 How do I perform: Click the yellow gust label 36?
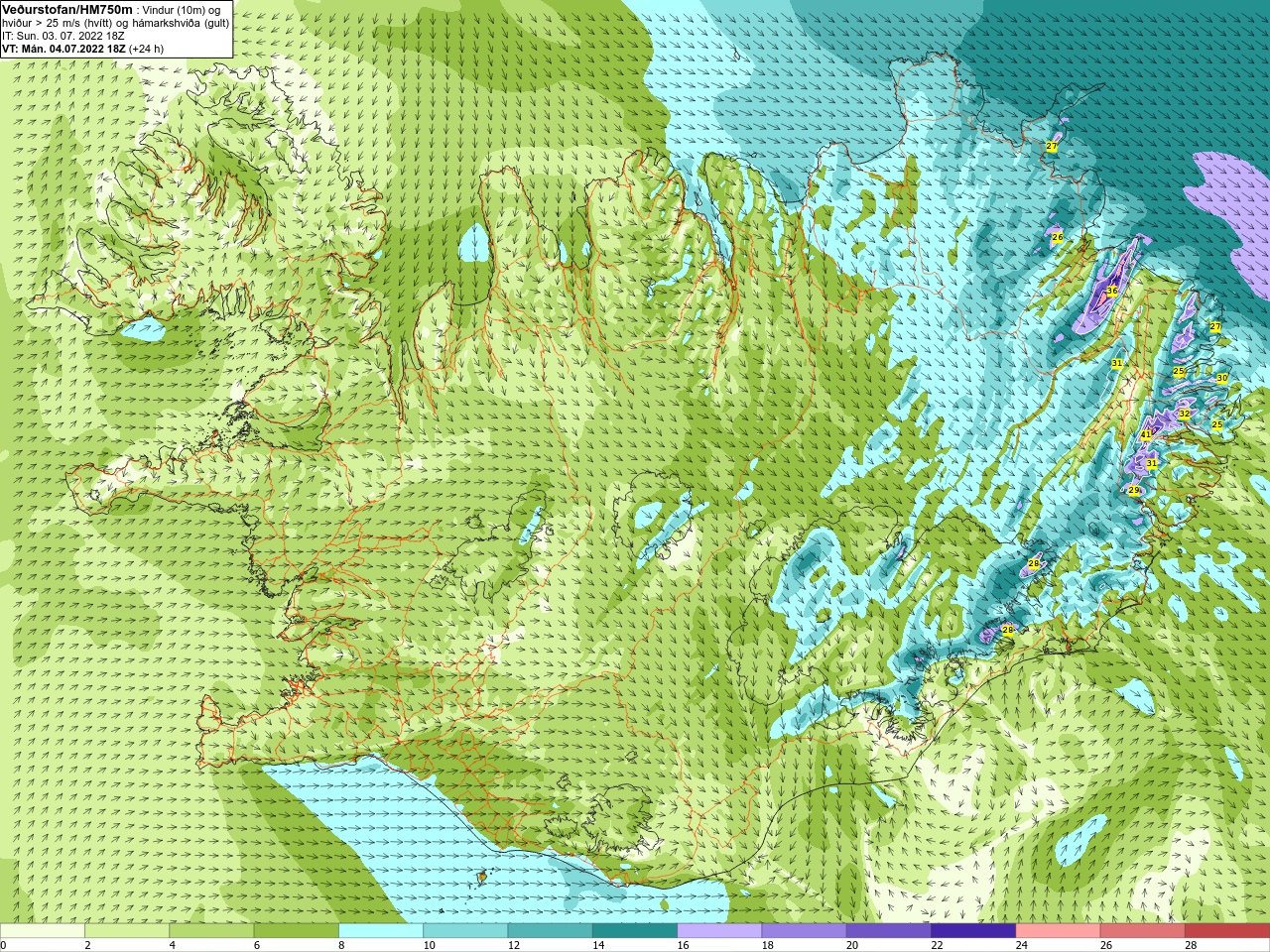coord(1112,291)
